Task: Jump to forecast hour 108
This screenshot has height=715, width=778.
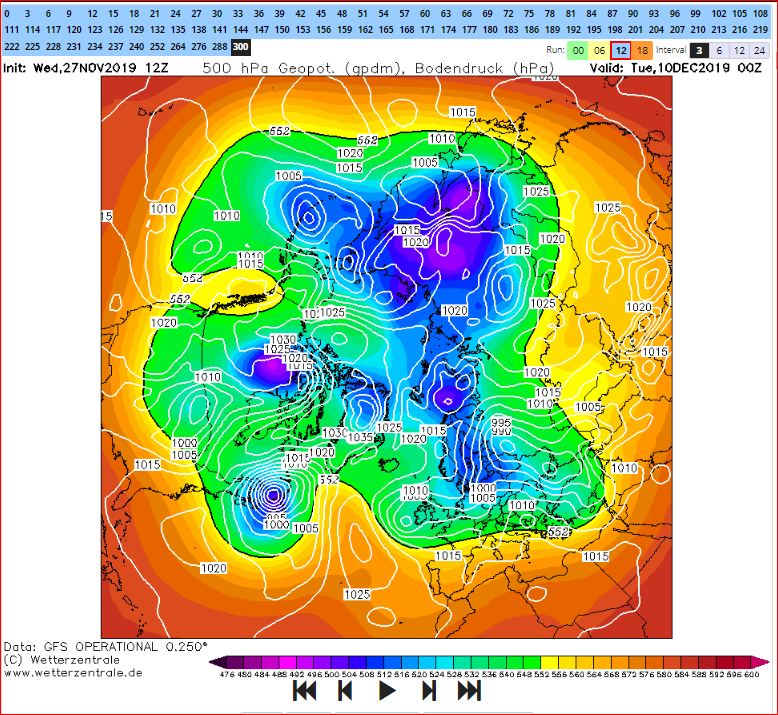Action: coord(760,14)
